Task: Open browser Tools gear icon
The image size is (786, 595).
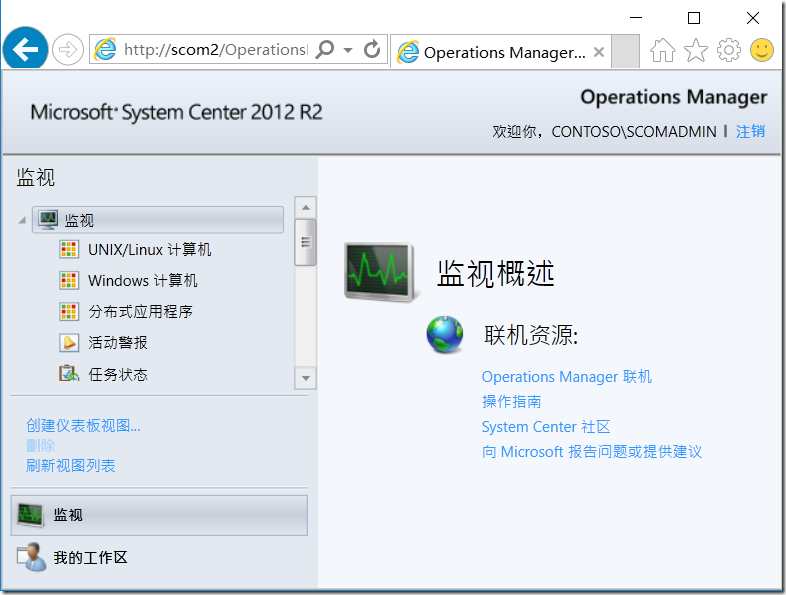Action: point(728,50)
